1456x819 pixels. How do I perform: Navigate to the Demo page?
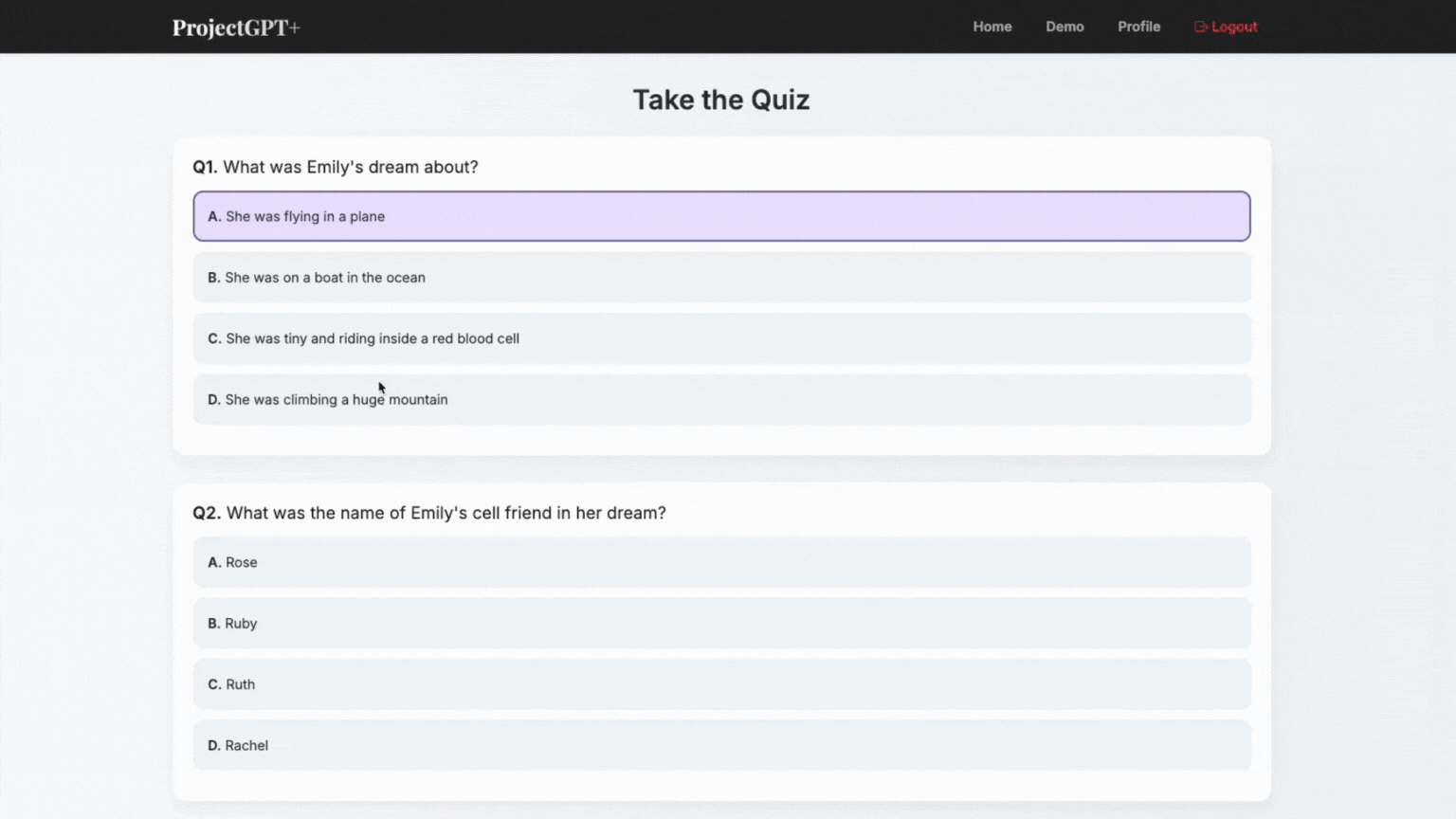(1065, 27)
